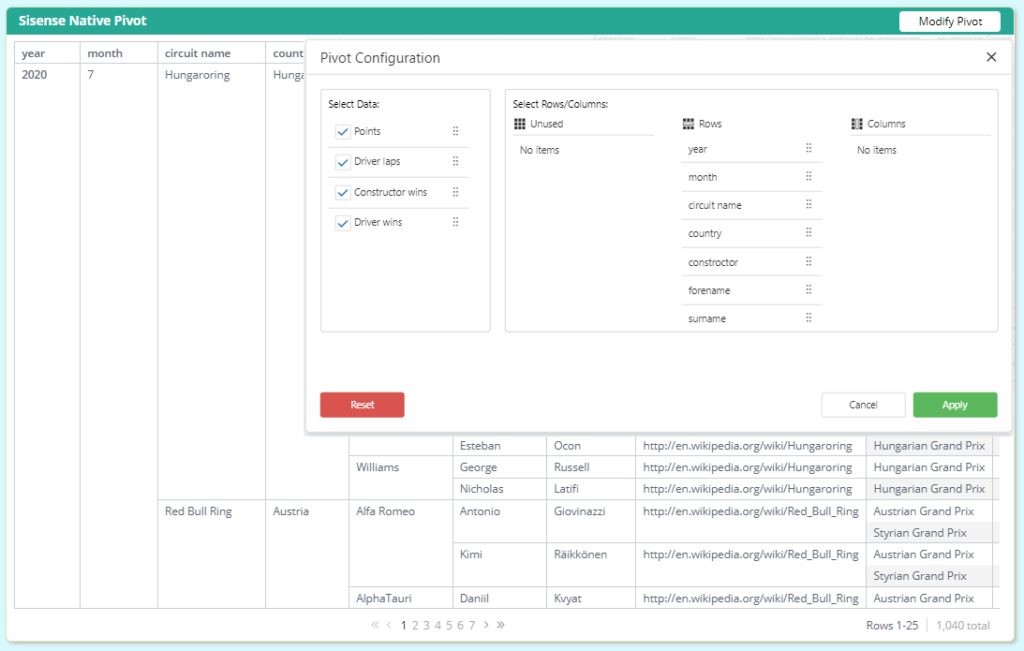Open the Red_Bull_Ring Wikipedia link for Giovinazzi

click(750, 511)
